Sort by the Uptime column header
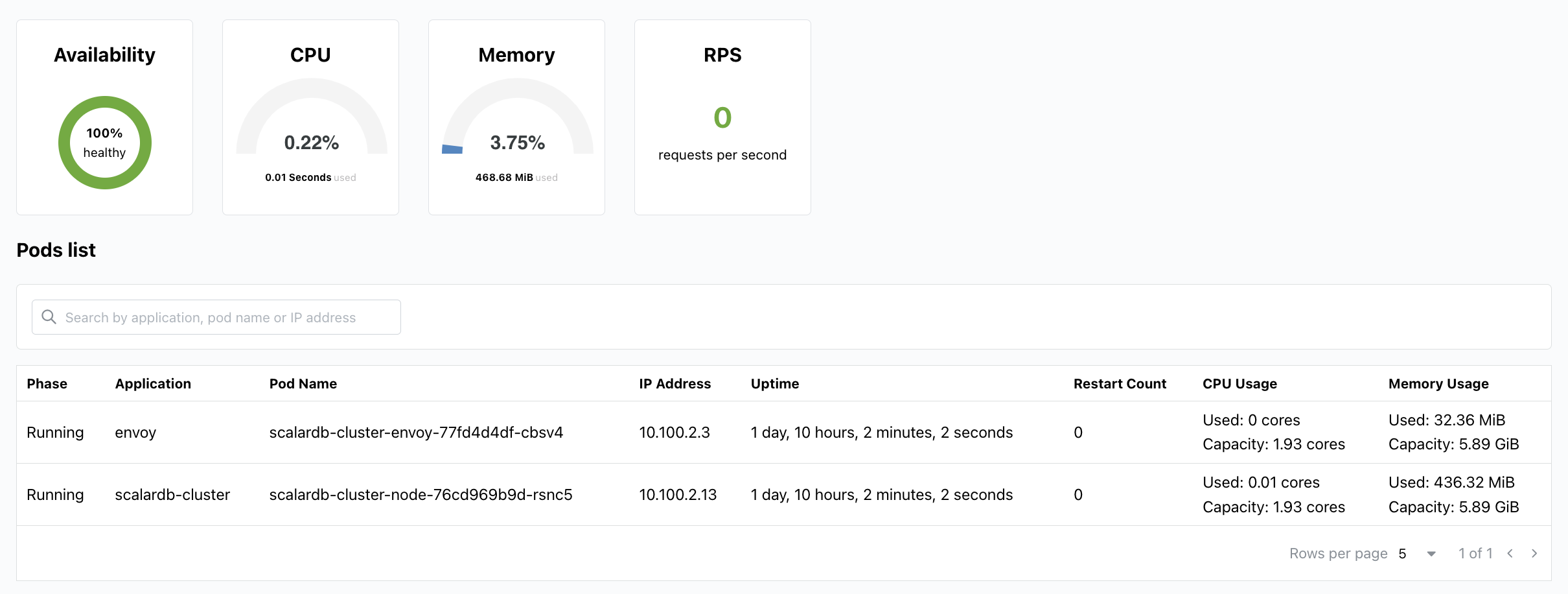This screenshot has width=1568, height=594. pyautogui.click(x=774, y=383)
